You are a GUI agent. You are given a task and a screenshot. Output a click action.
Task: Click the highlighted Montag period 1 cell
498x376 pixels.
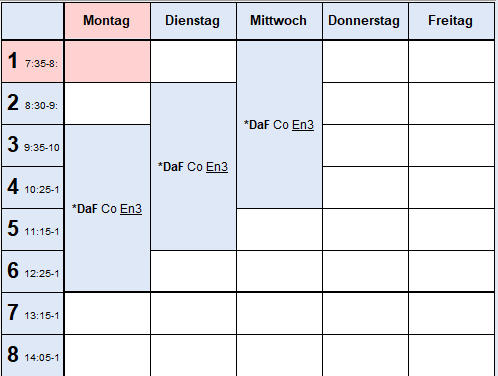tap(107, 62)
